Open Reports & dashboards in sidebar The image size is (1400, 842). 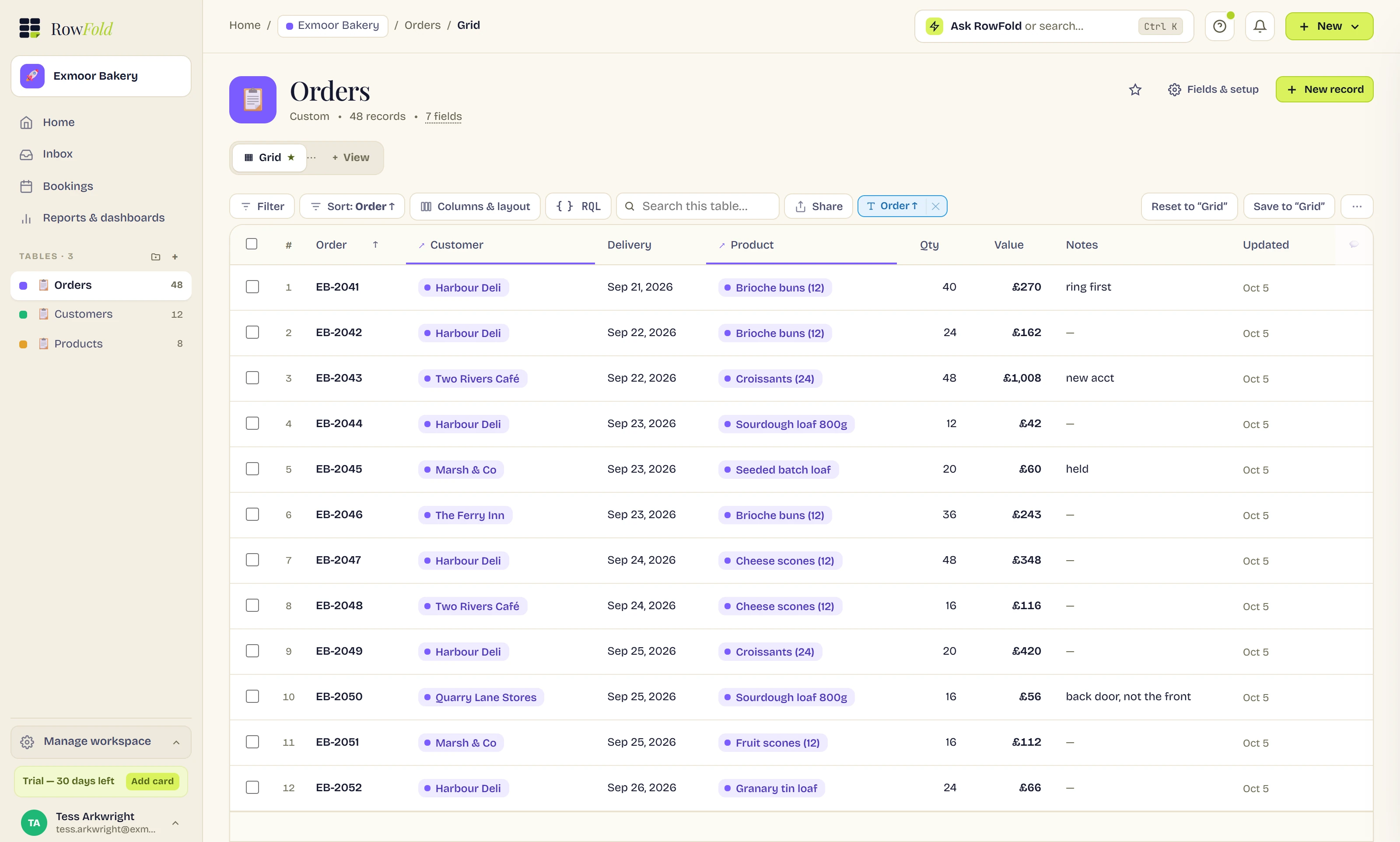click(x=101, y=218)
